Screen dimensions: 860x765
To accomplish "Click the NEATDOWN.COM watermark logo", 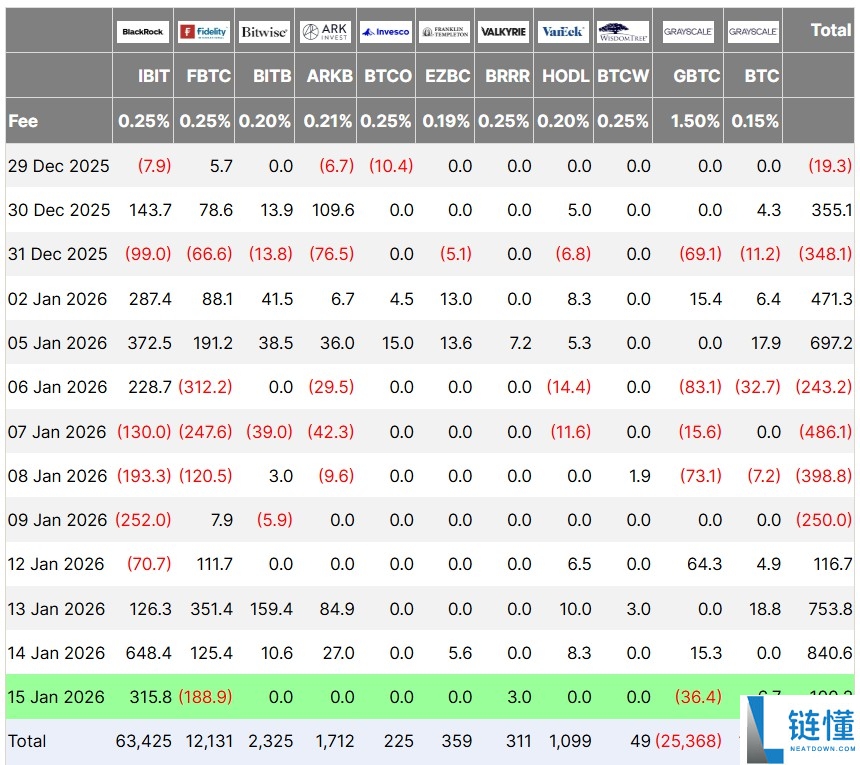I will [800, 730].
